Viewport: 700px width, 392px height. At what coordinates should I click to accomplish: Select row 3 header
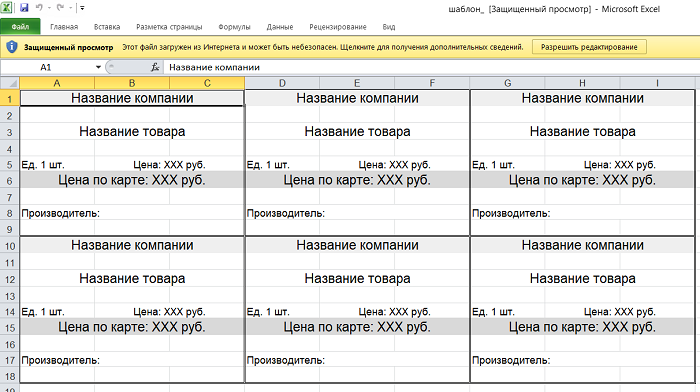(x=10, y=132)
